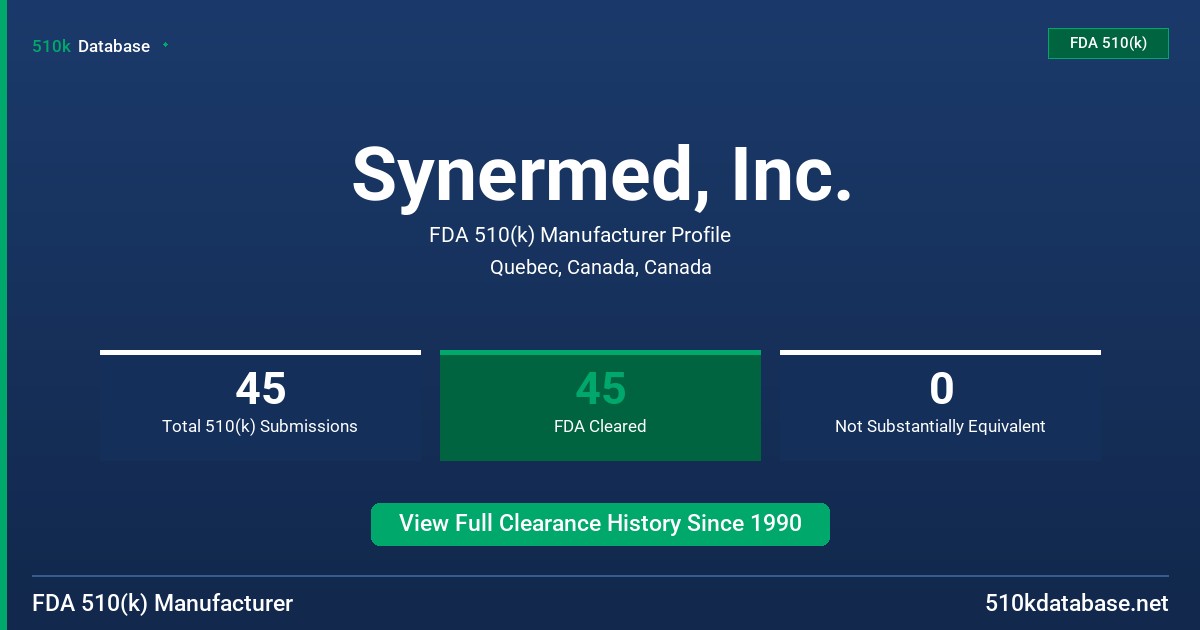Open the FDA Cleared stat card
Screen dimensions: 1200x630
pyautogui.click(x=600, y=405)
